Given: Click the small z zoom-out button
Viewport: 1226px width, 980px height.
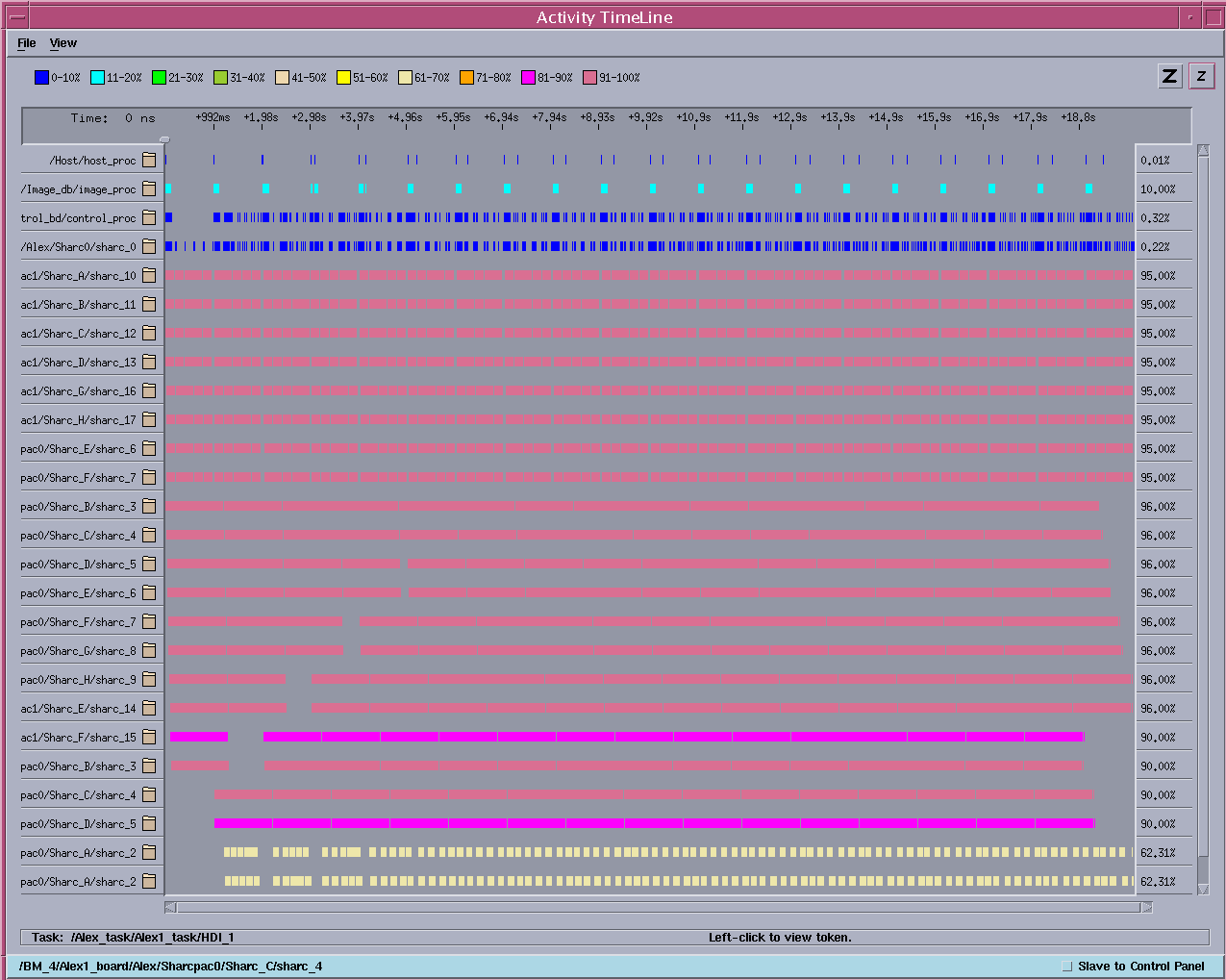Looking at the screenshot, I should (1201, 76).
